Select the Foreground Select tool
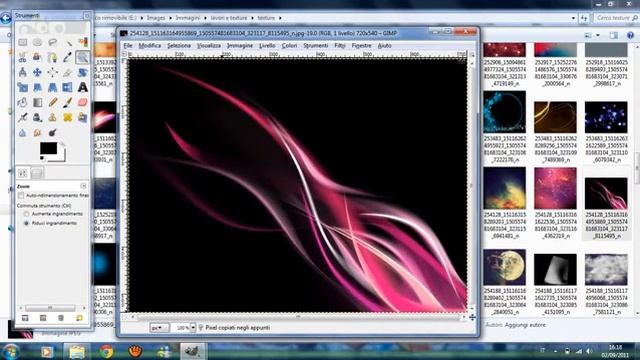Viewport: 640px width, 360px height. (37, 57)
